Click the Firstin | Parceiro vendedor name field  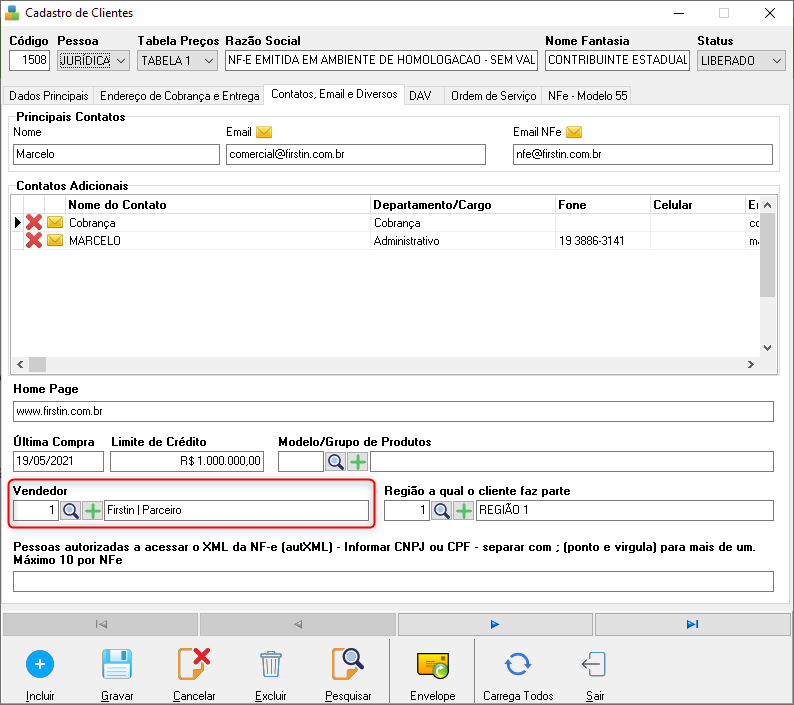coord(236,511)
